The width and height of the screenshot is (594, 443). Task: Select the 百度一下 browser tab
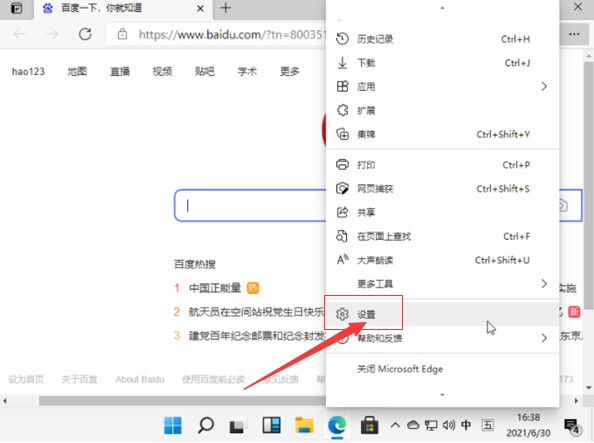[123, 9]
